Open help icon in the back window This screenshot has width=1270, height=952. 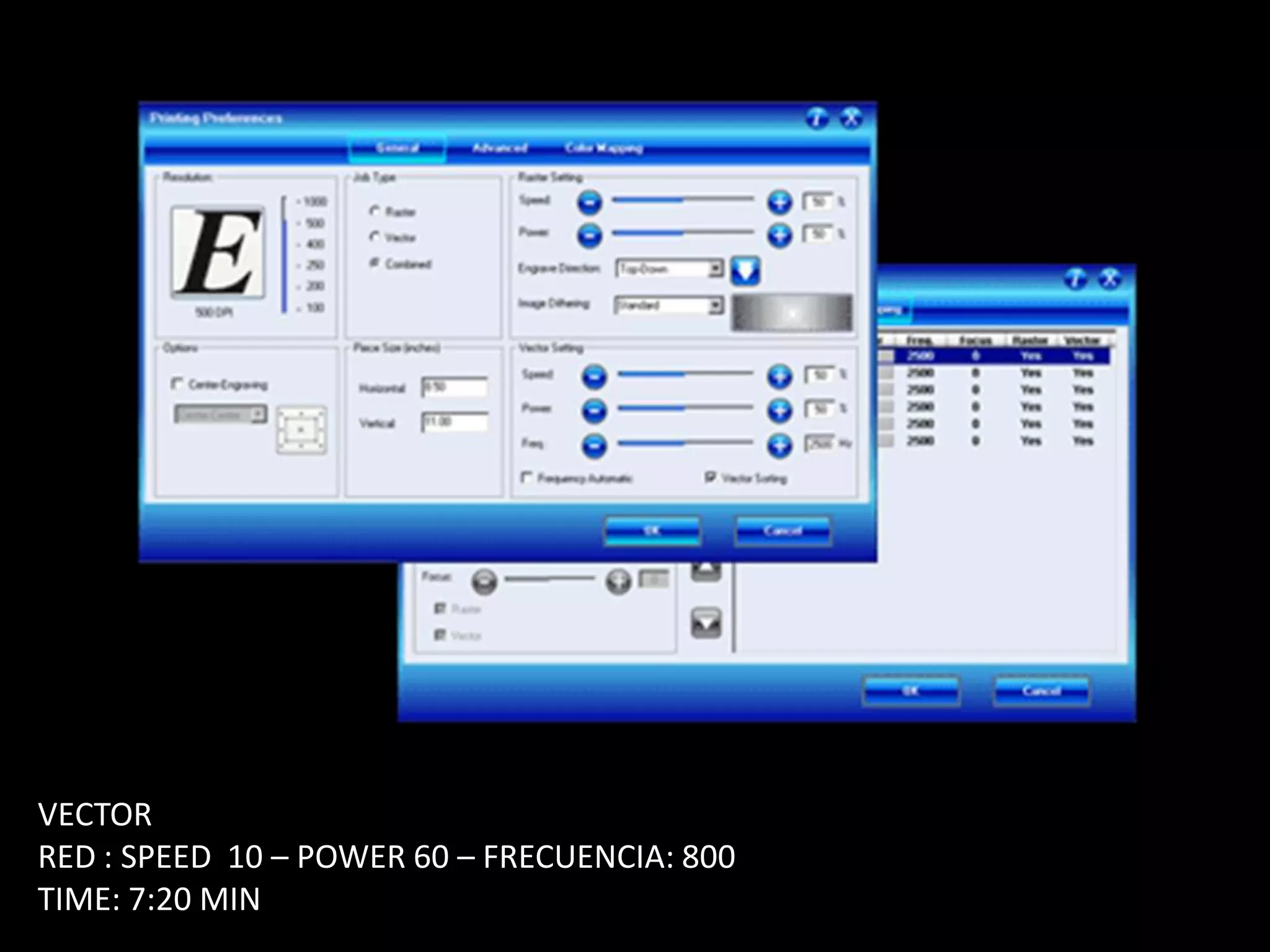click(x=1075, y=279)
